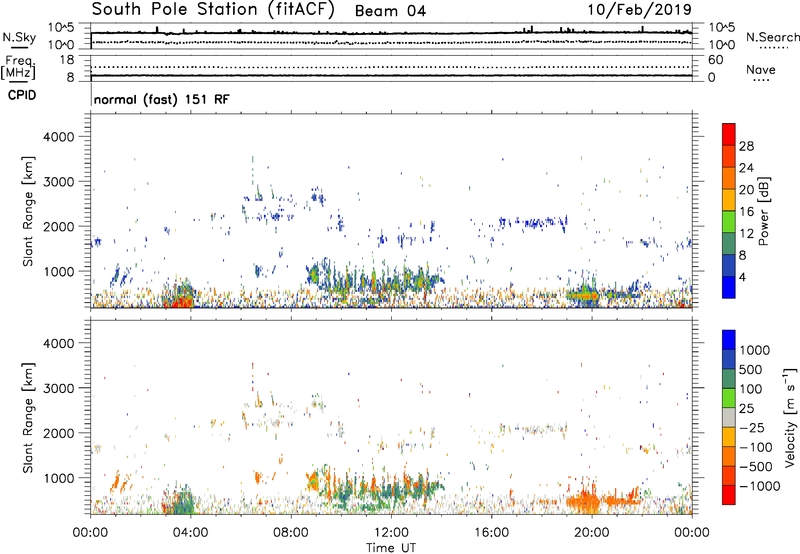This screenshot has height=554, width=800.
Task: Click the orange velocity patch near 20:00
Action: point(584,500)
